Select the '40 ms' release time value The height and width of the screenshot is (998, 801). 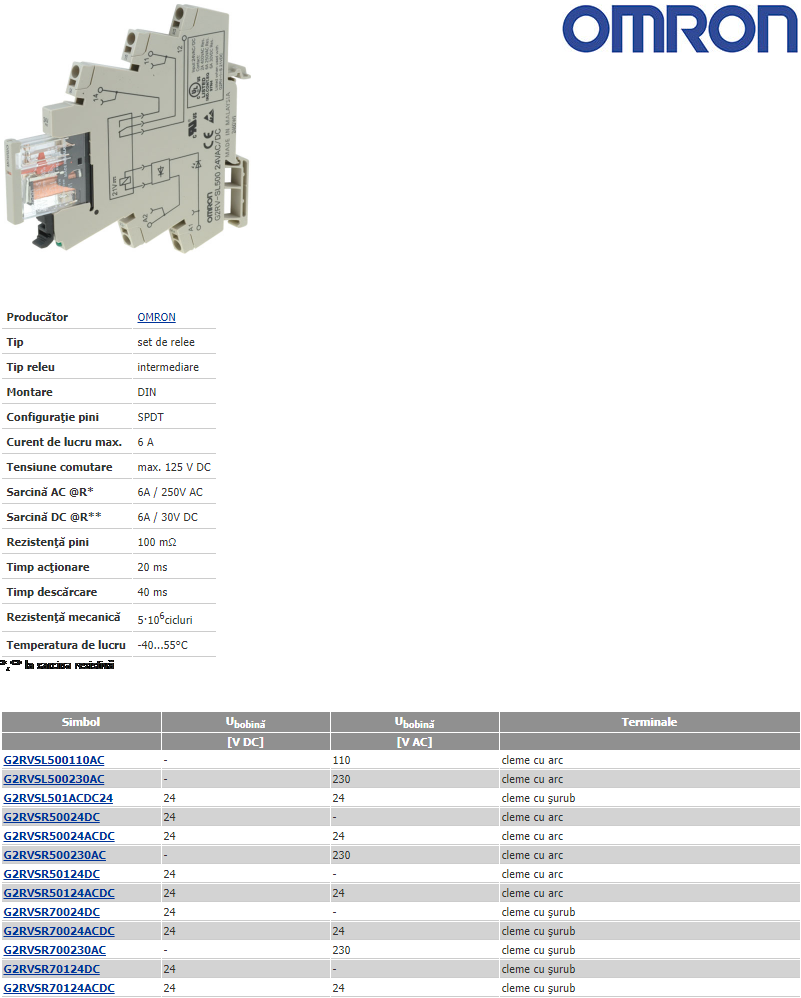[152, 592]
